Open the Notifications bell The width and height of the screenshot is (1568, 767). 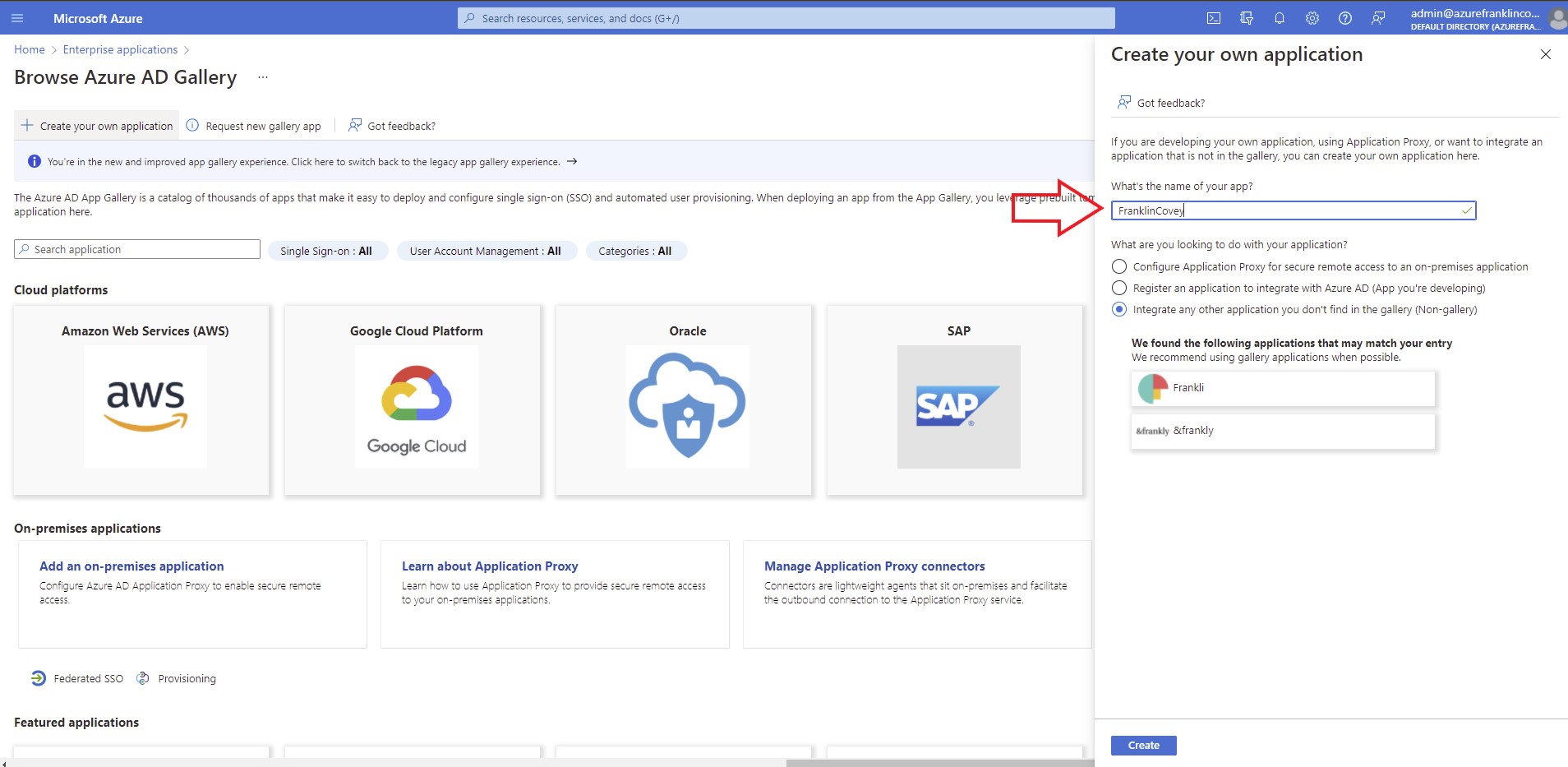pos(1278,17)
